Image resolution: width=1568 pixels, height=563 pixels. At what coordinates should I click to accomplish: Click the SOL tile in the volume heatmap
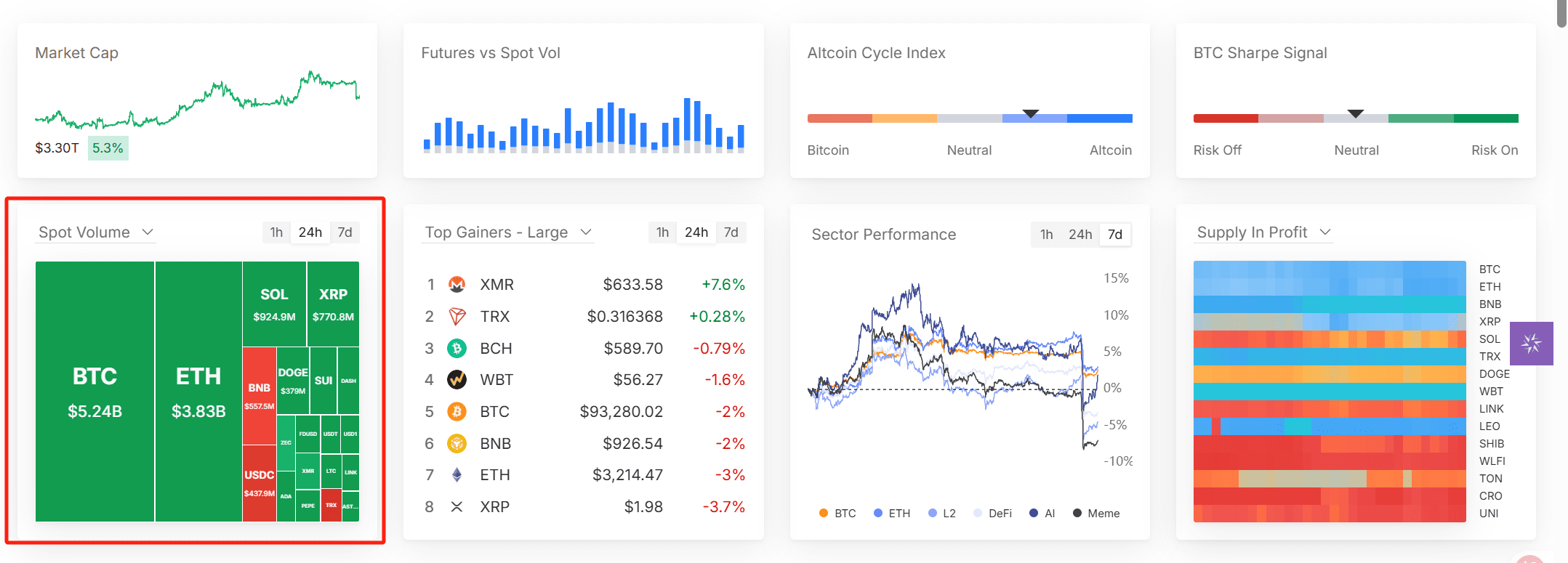(274, 304)
